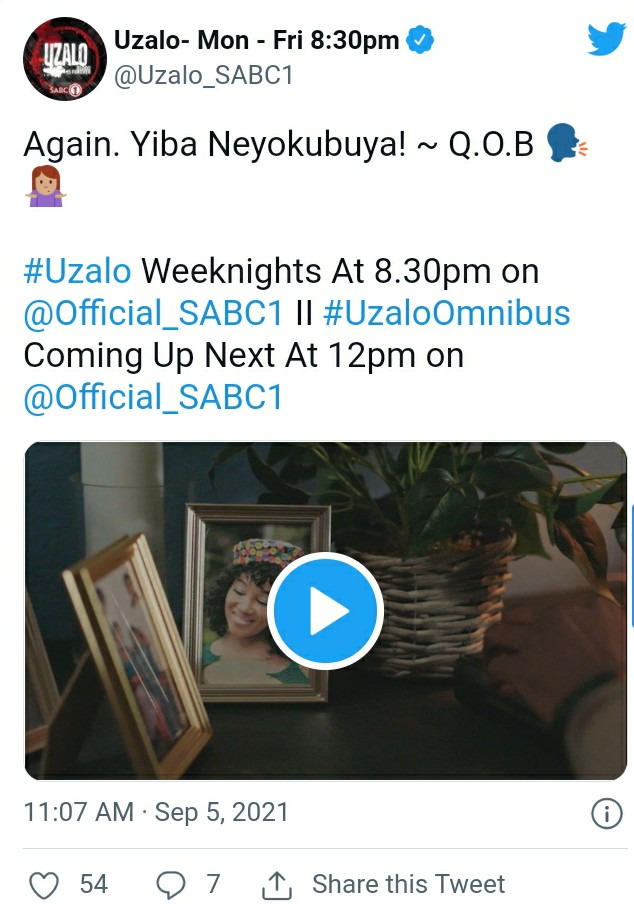
Task: Click the 54 likes count
Action: point(93,884)
